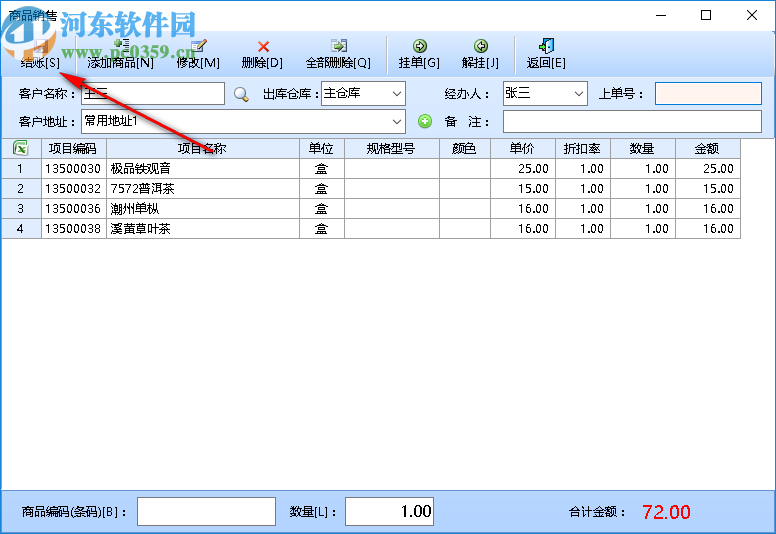Click the 单价 column header
The width and height of the screenshot is (776, 534).
tap(523, 148)
